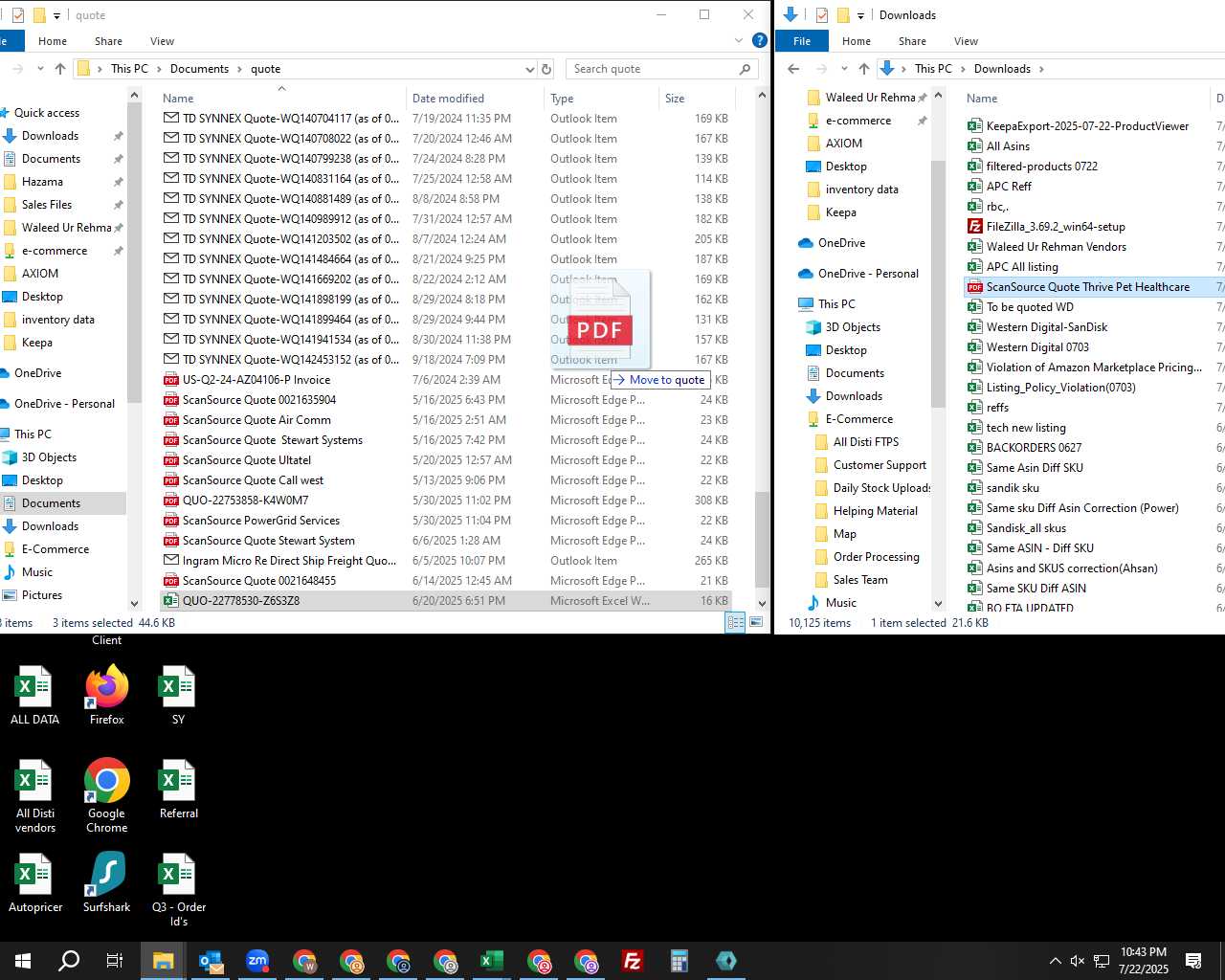Click the Windows Start button
The image size is (1225, 980).
(x=23, y=961)
